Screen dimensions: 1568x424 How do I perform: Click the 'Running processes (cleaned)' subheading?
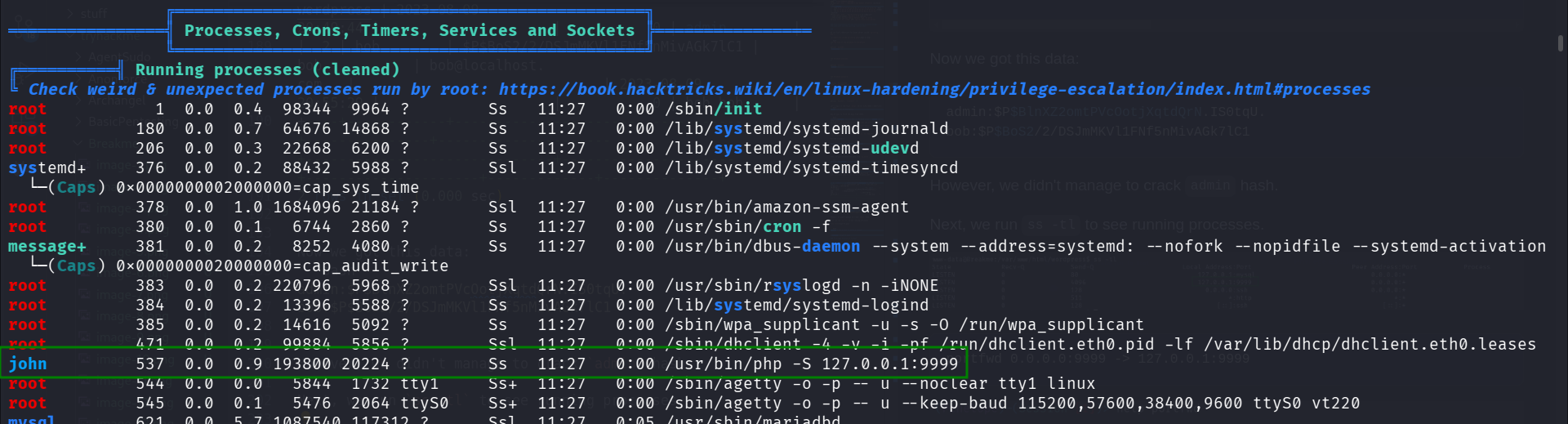pyautogui.click(x=267, y=69)
